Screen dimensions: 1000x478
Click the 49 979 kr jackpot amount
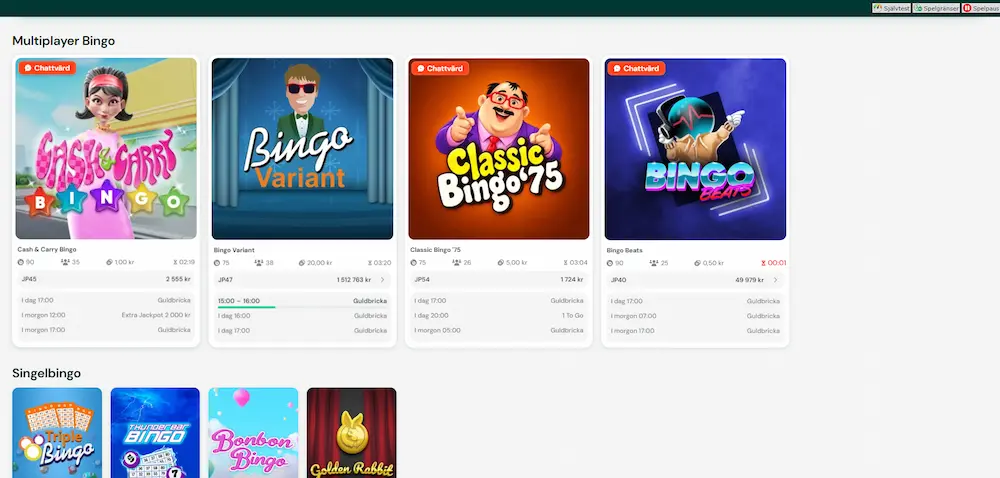coord(749,280)
